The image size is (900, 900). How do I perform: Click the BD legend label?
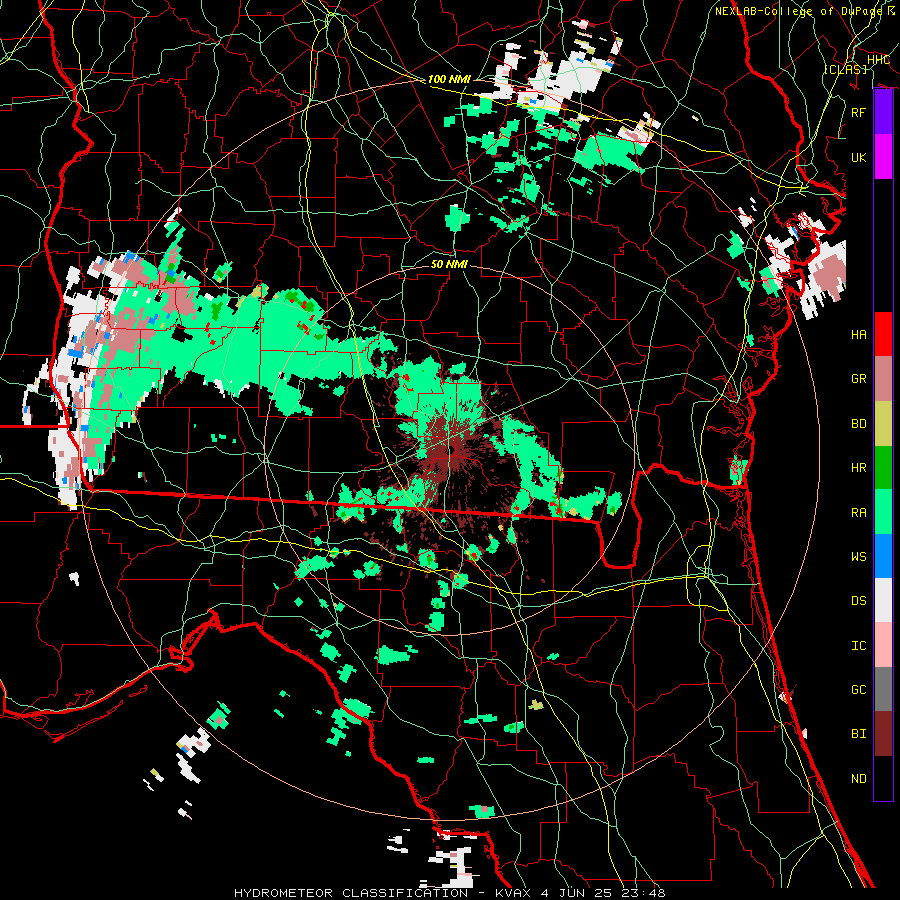click(859, 424)
